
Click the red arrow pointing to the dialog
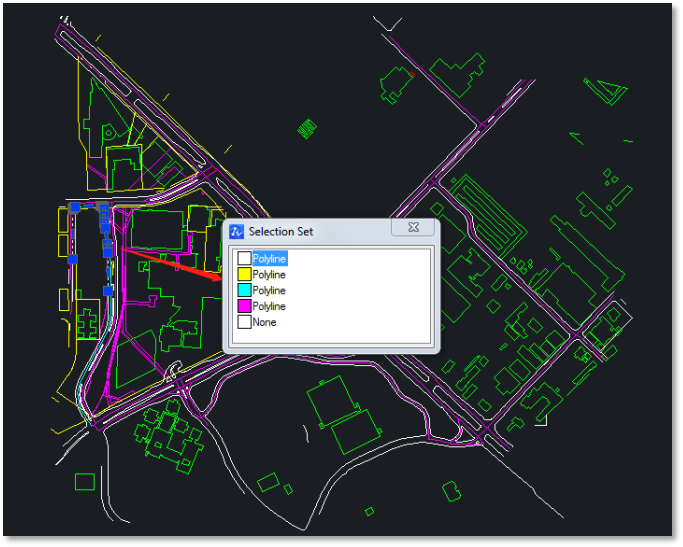pos(175,264)
